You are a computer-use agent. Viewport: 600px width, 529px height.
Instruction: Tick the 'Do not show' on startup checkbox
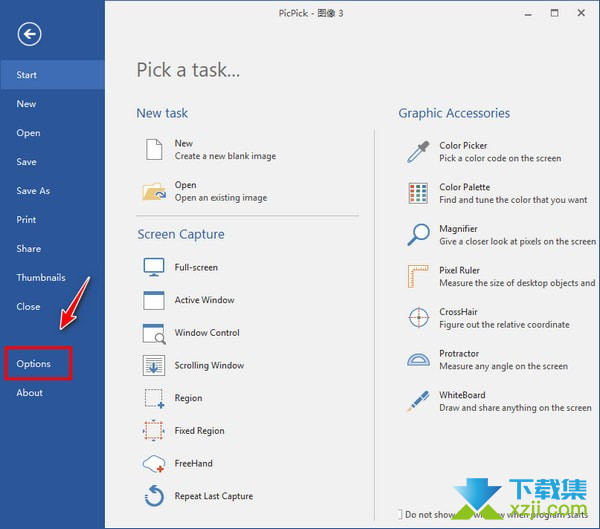point(400,514)
